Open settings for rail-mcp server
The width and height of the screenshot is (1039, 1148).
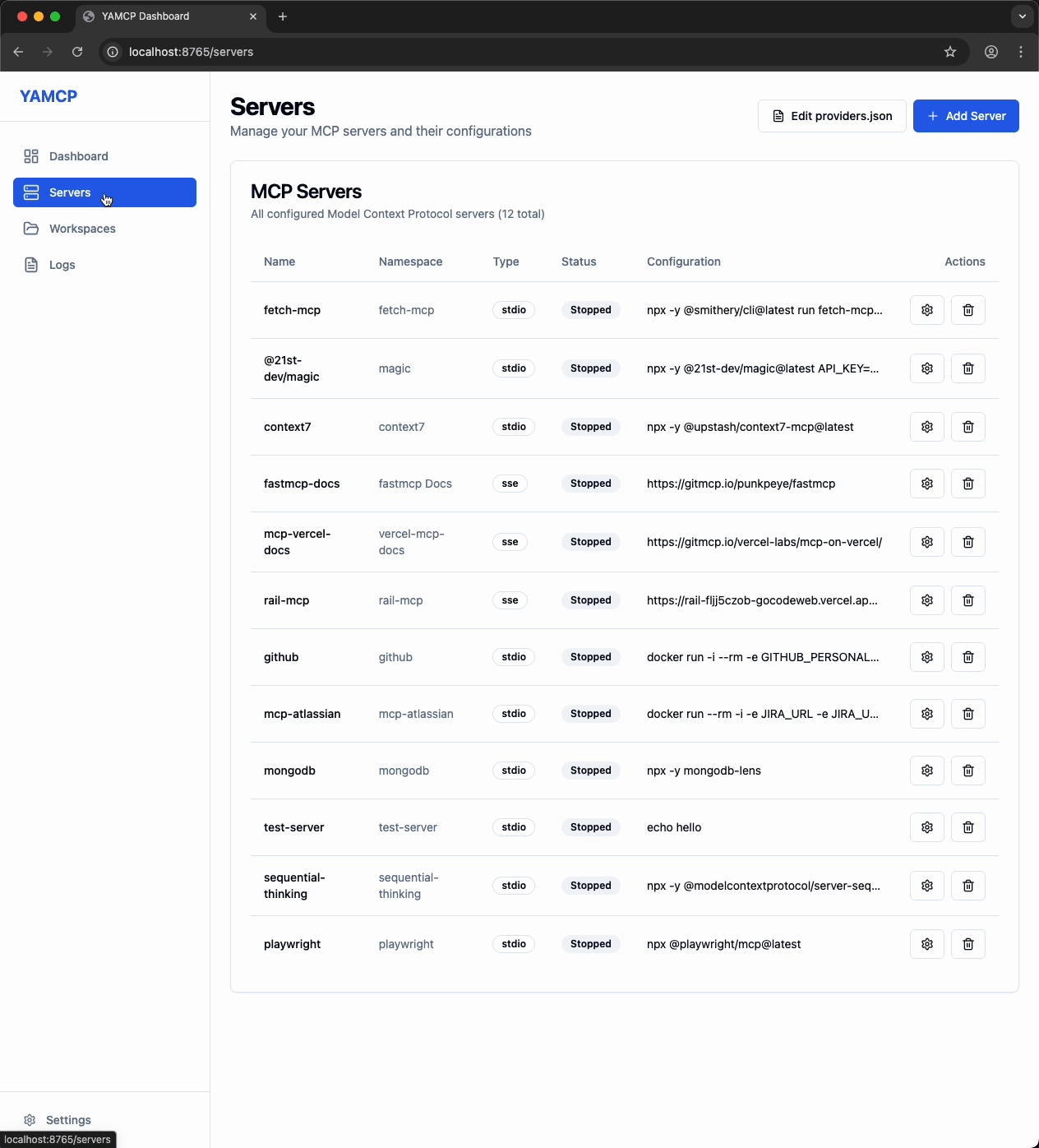(927, 600)
